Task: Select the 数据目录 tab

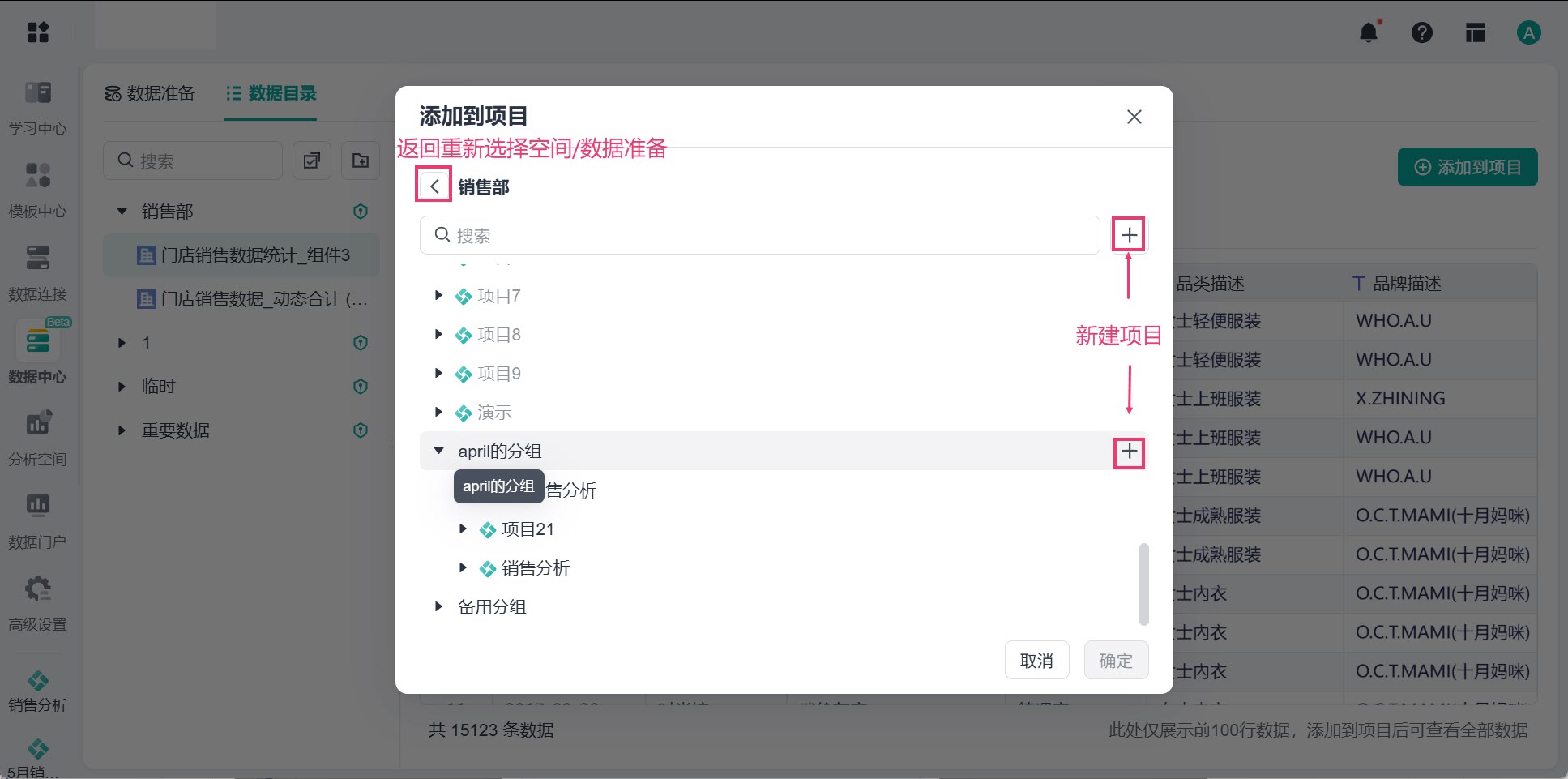Action: point(271,93)
